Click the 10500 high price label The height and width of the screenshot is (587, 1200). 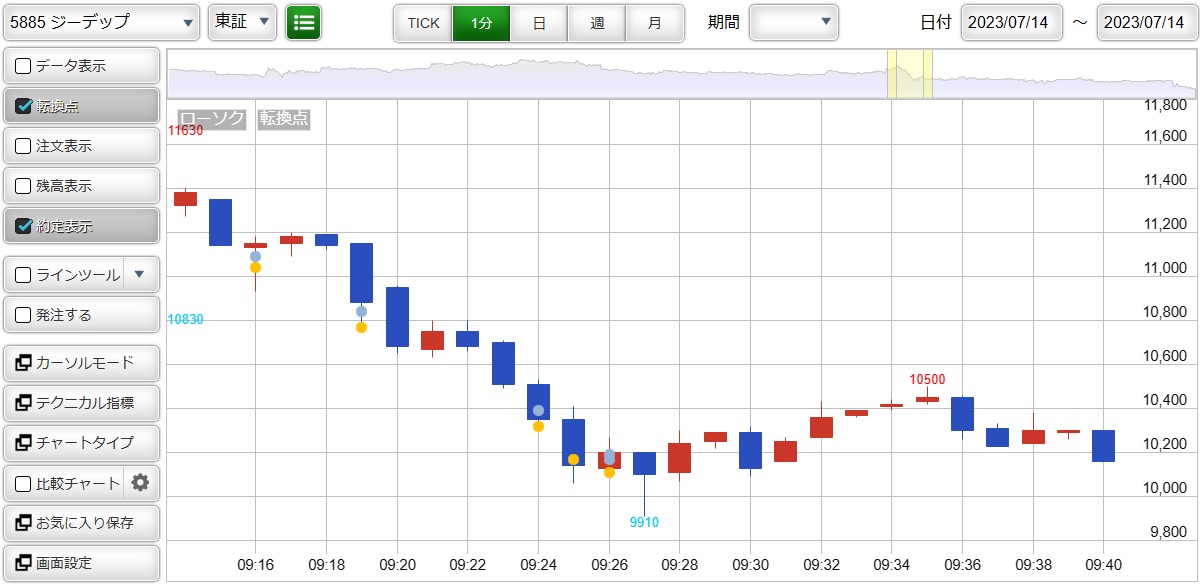[927, 379]
